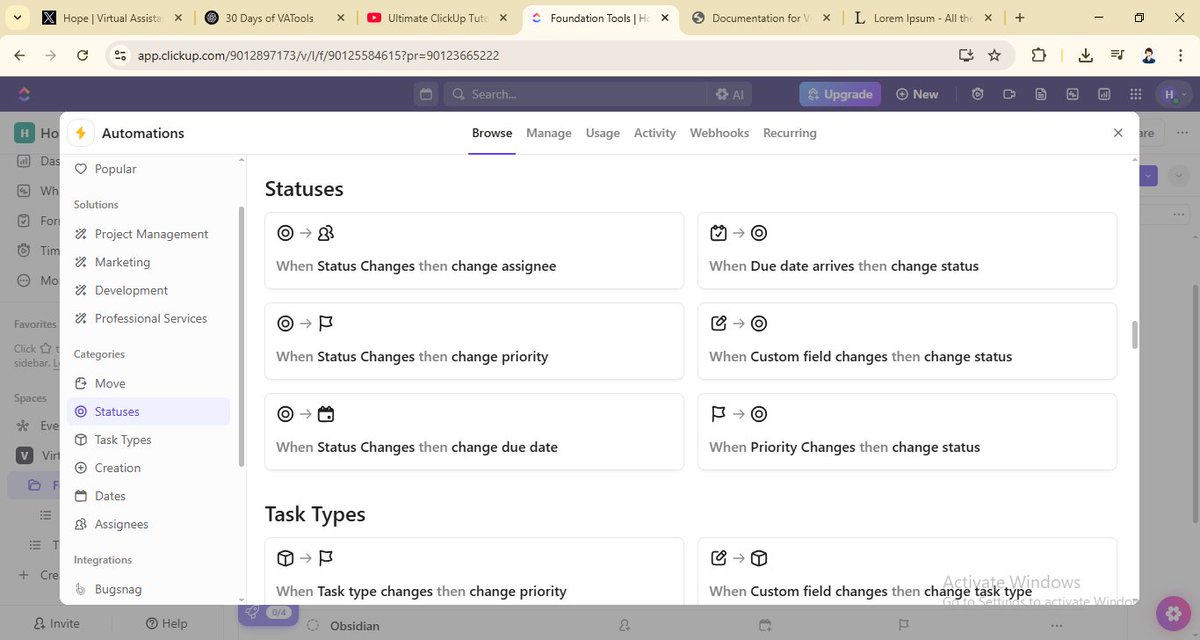Open Marketing solution in sidebar
This screenshot has width=1200, height=640.
pos(112,262)
